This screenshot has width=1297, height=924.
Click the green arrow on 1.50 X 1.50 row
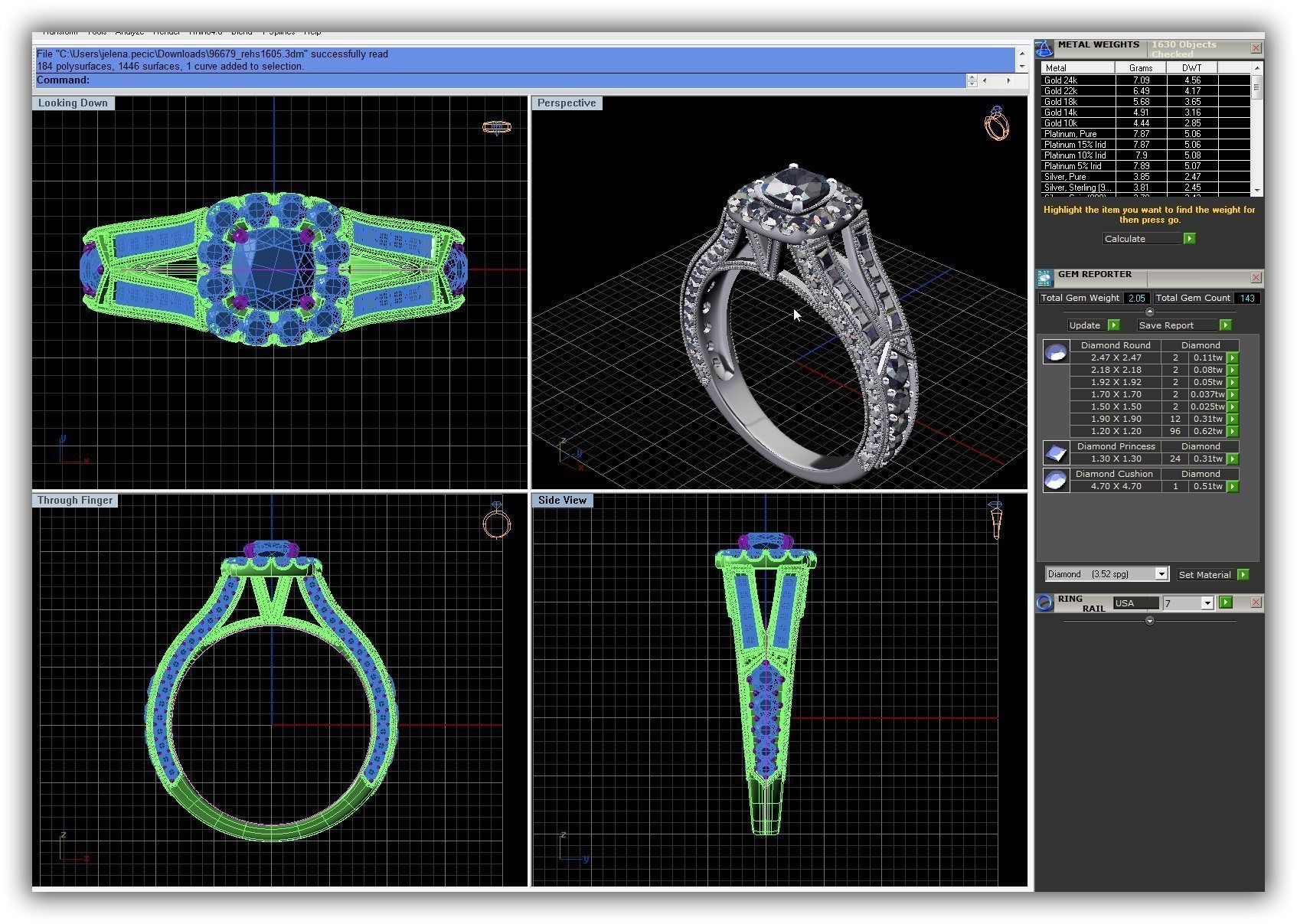(1233, 406)
